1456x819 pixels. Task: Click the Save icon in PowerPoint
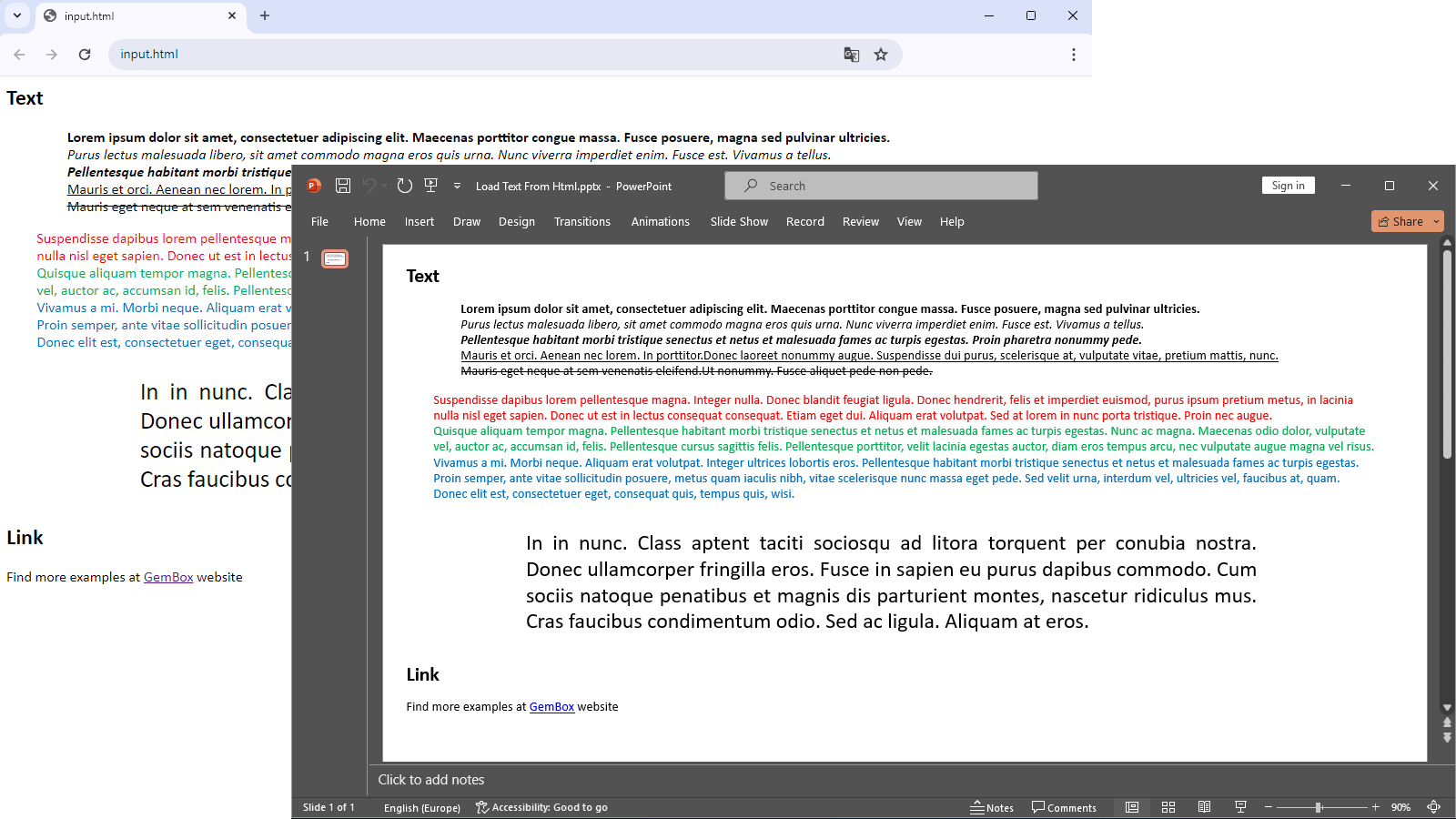tap(343, 186)
